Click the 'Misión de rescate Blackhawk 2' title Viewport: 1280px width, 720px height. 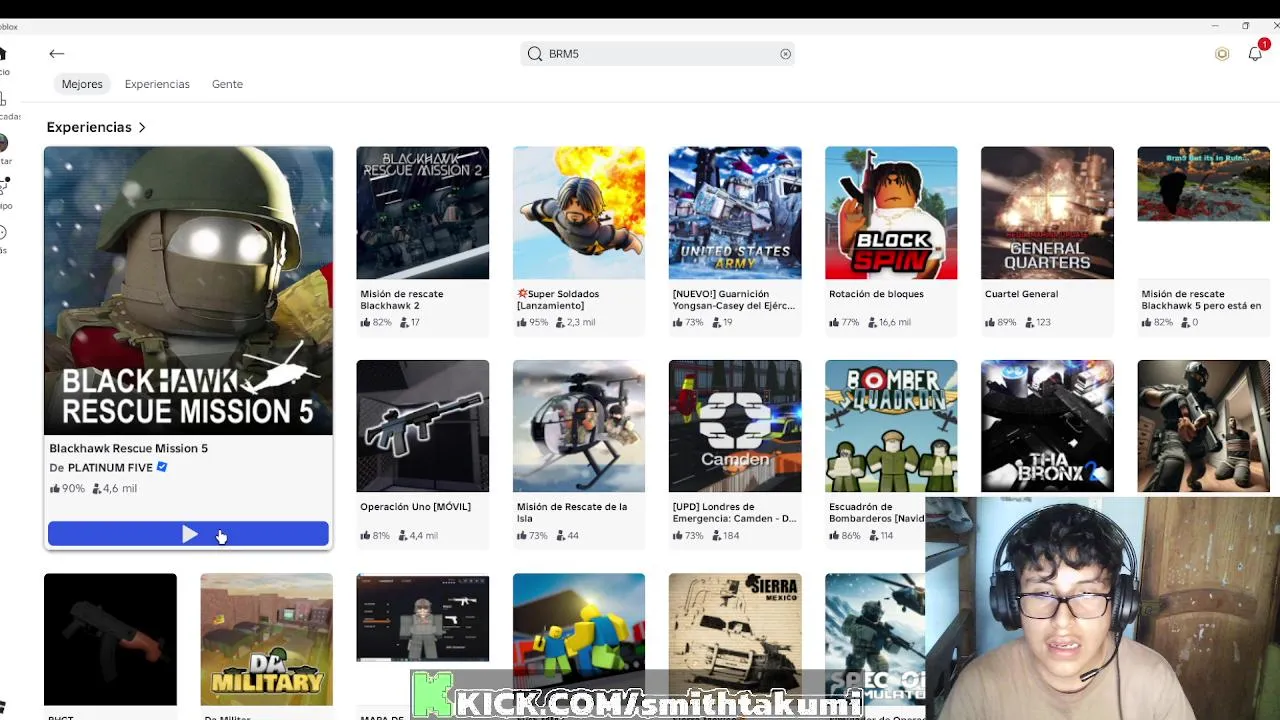[402, 299]
